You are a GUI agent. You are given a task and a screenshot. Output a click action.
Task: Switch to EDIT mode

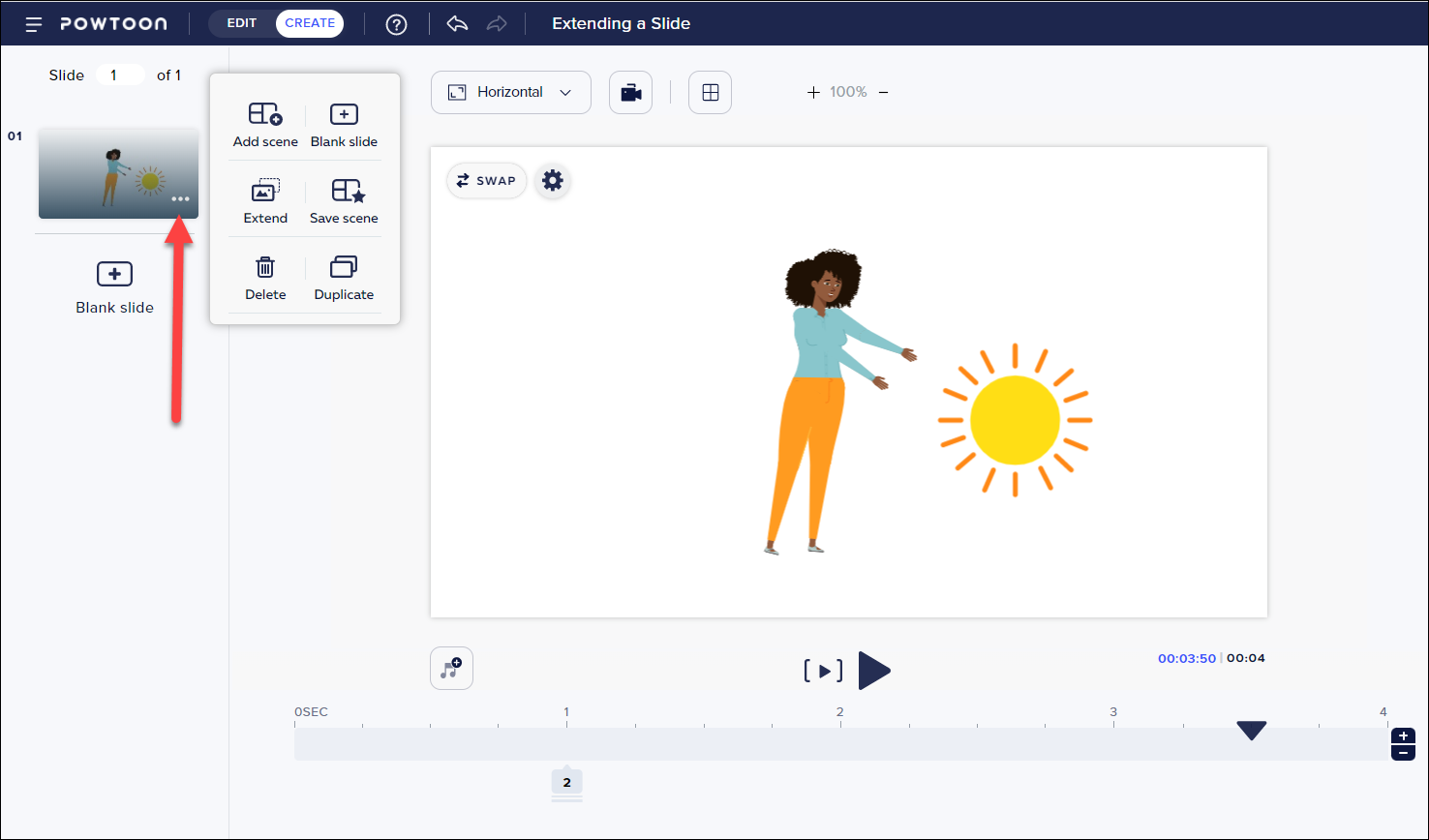coord(242,23)
